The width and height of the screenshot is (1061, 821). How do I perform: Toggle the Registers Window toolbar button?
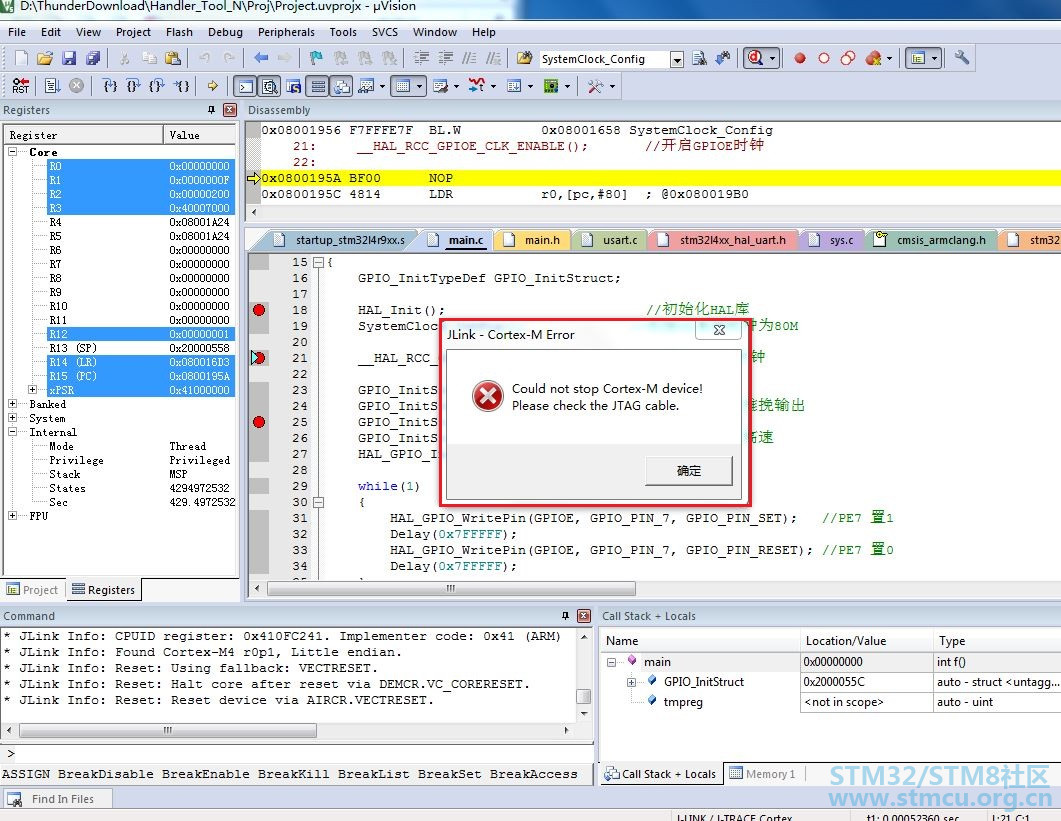[x=318, y=87]
